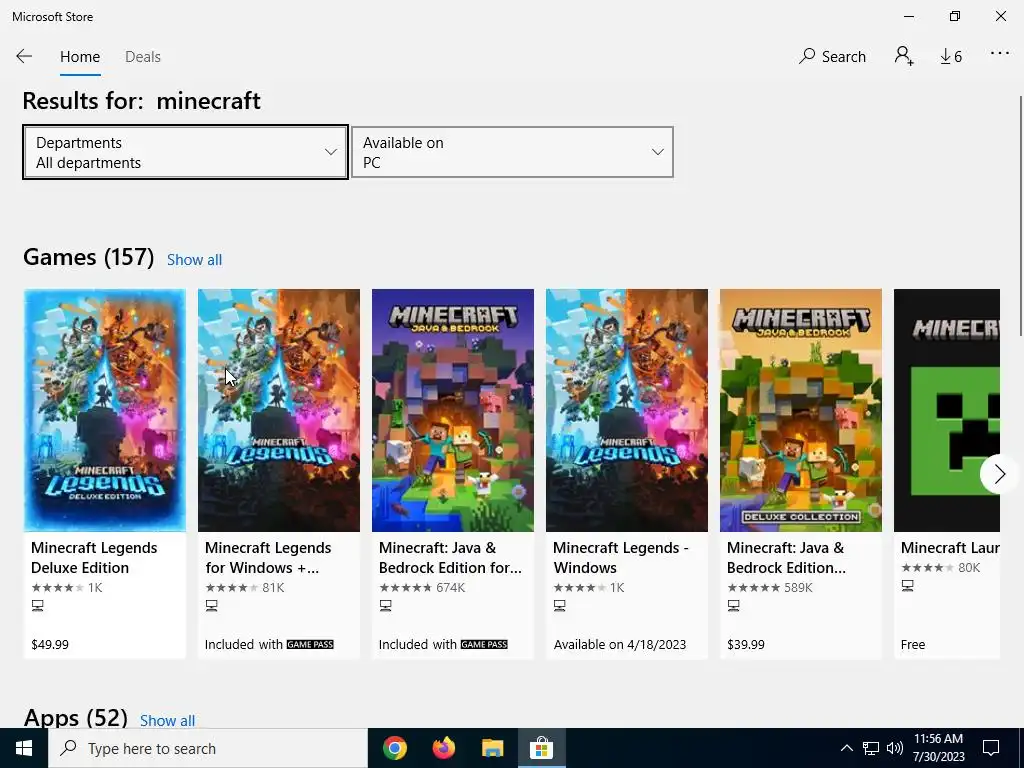The width and height of the screenshot is (1024, 768).
Task: Click Game Pass badge on Java & Bedrock Edition
Action: [484, 645]
